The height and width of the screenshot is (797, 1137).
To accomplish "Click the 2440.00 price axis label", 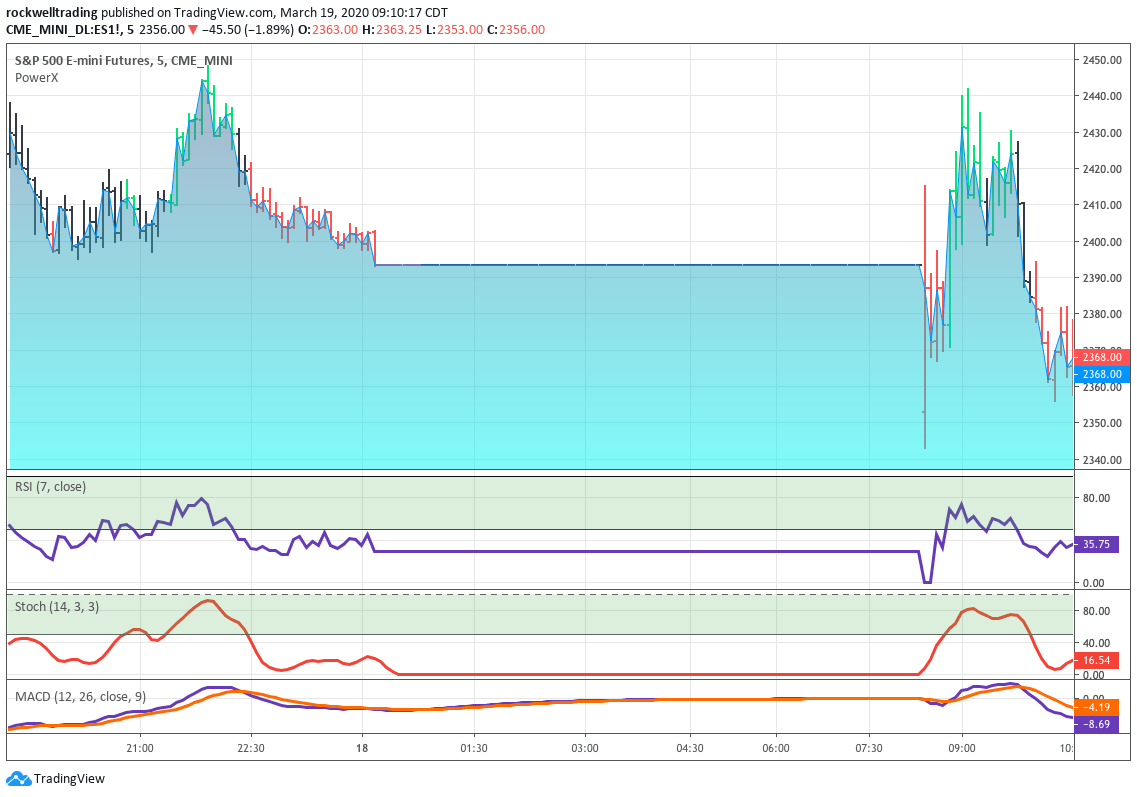I will click(1102, 96).
